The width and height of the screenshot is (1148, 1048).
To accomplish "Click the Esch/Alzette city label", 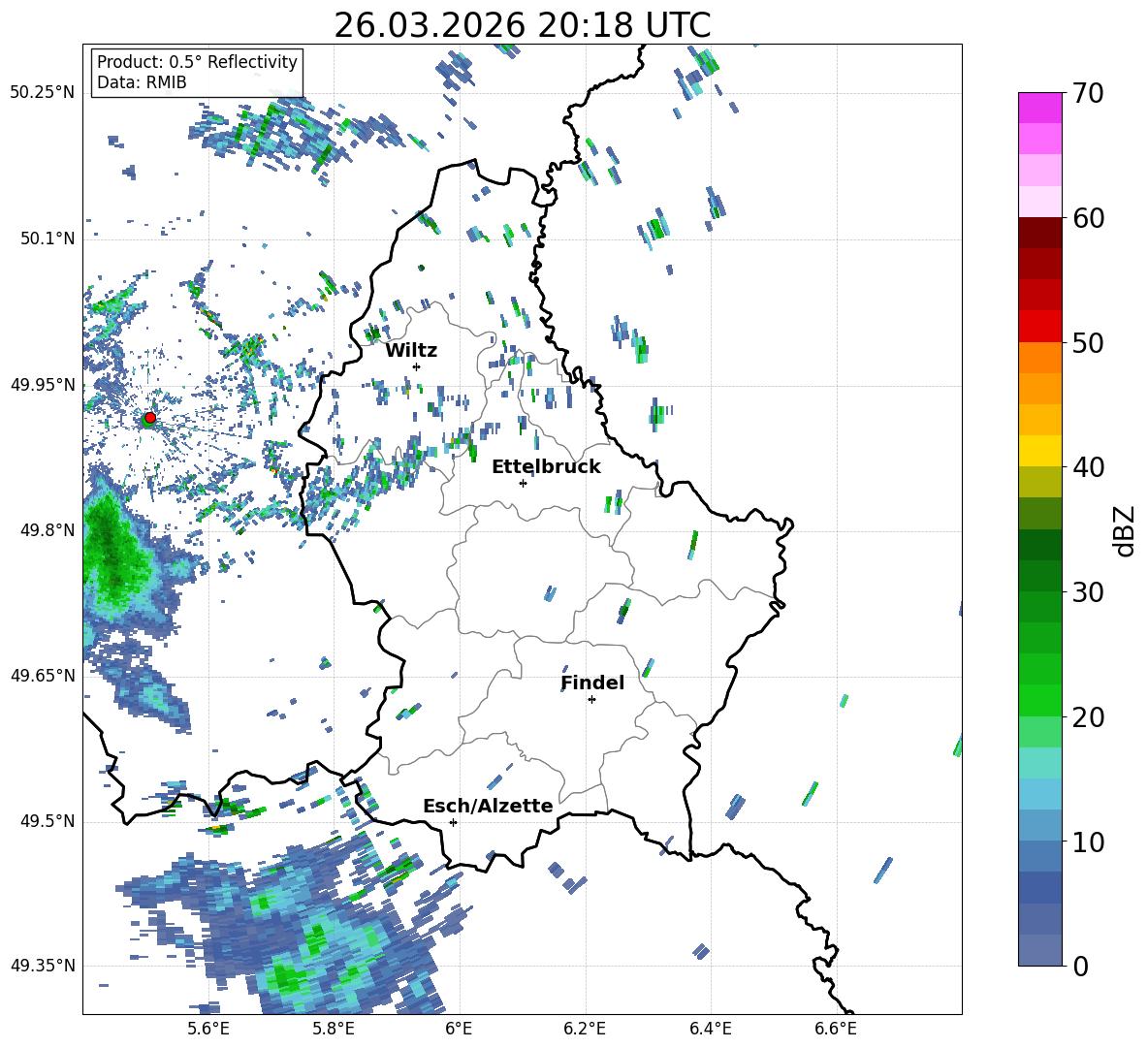I will pyautogui.click(x=488, y=806).
